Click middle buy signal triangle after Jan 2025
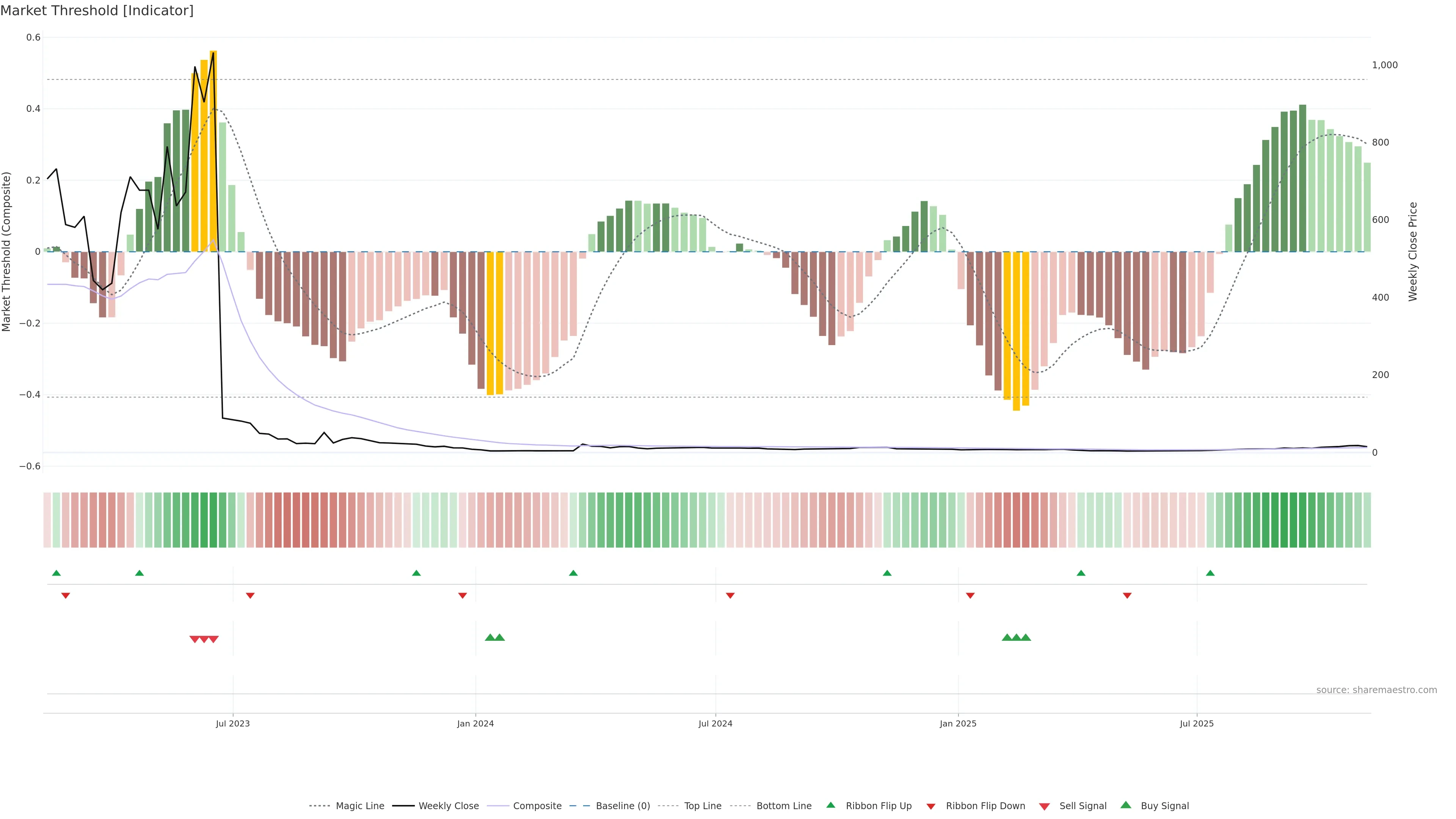The image size is (1456, 819). click(x=1016, y=637)
